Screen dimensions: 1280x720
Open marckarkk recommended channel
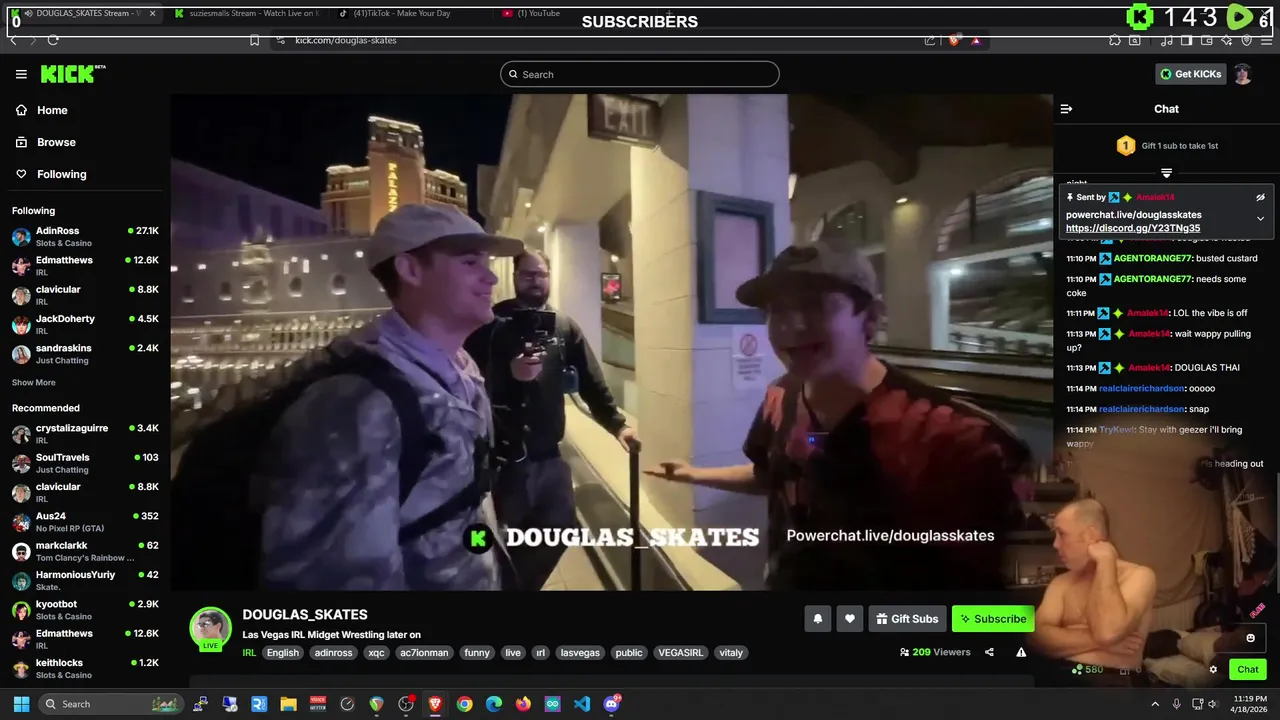point(85,551)
